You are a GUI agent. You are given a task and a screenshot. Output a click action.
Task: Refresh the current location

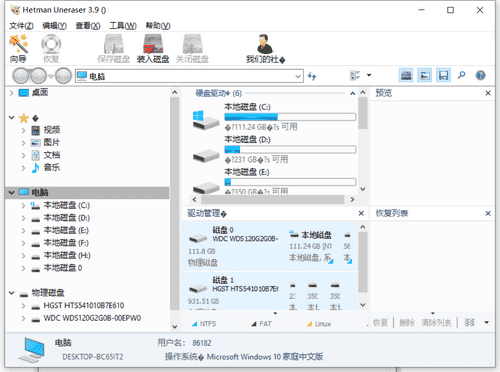312,76
